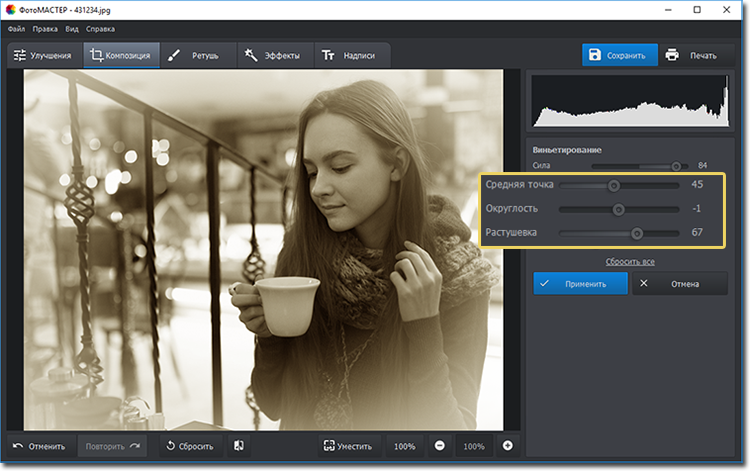Viewport: 750px width, 471px height.
Task: Open the Улучшения tab
Action: (x=43, y=55)
